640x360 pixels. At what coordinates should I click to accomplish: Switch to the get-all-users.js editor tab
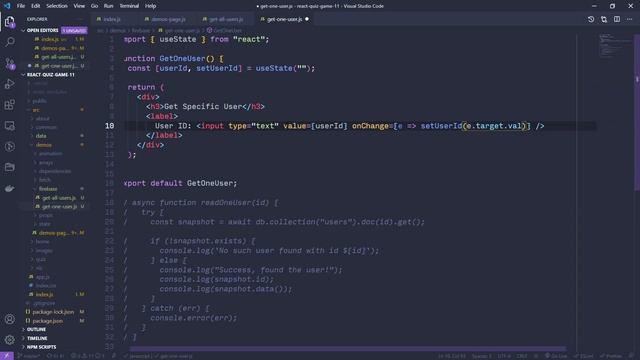pyautogui.click(x=226, y=19)
